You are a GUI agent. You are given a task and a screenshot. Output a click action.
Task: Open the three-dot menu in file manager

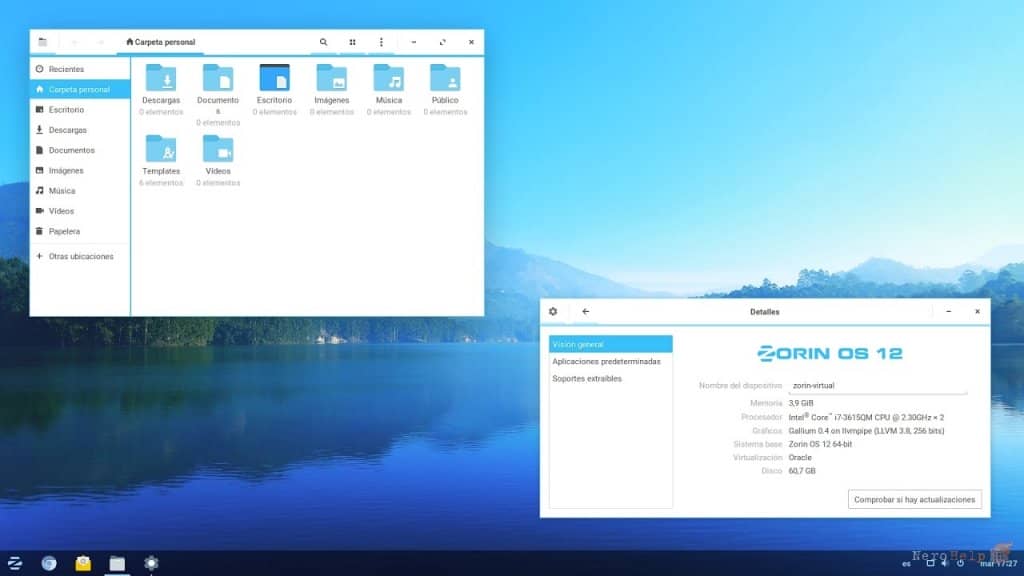[381, 42]
